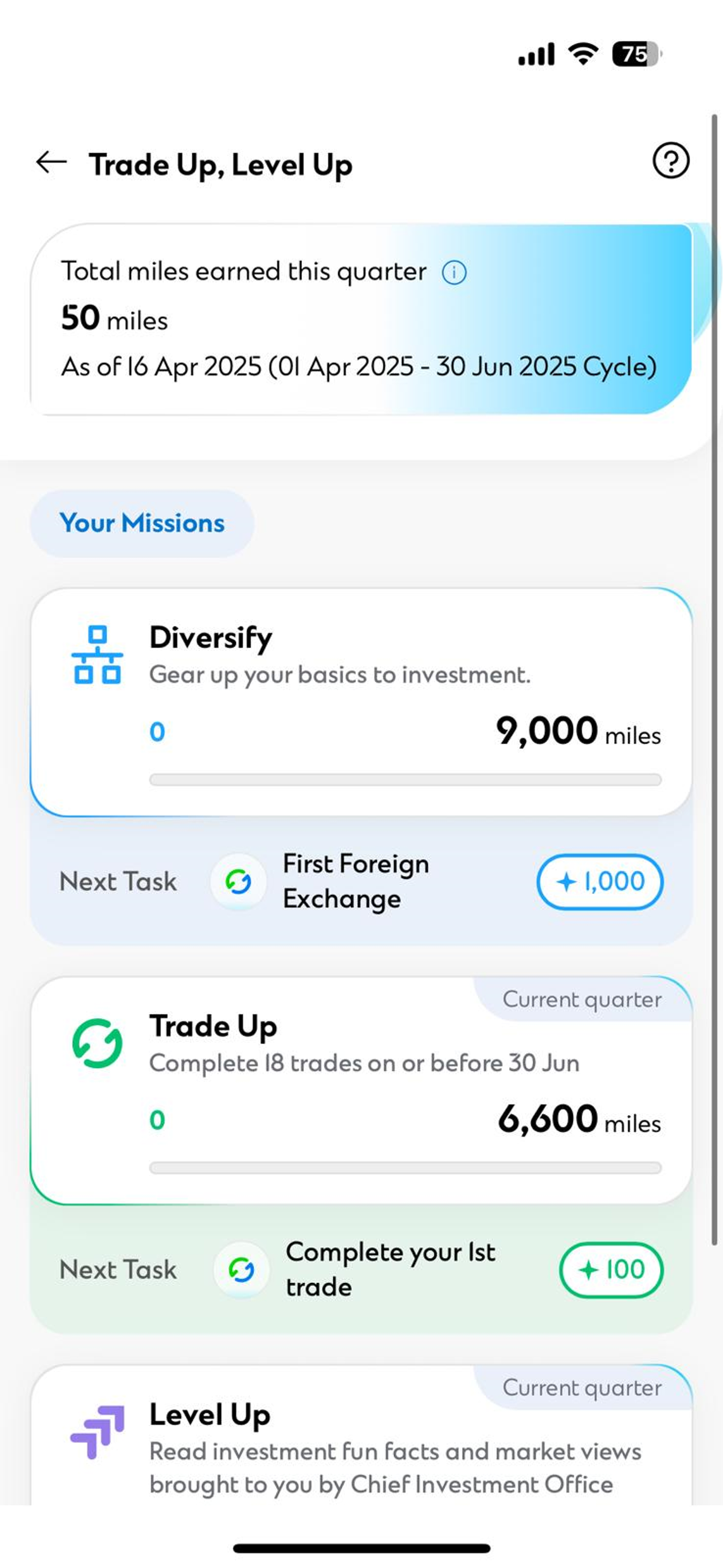This screenshot has height=1568, width=723.
Task: Open the help question mark icon
Action: pyautogui.click(x=670, y=161)
